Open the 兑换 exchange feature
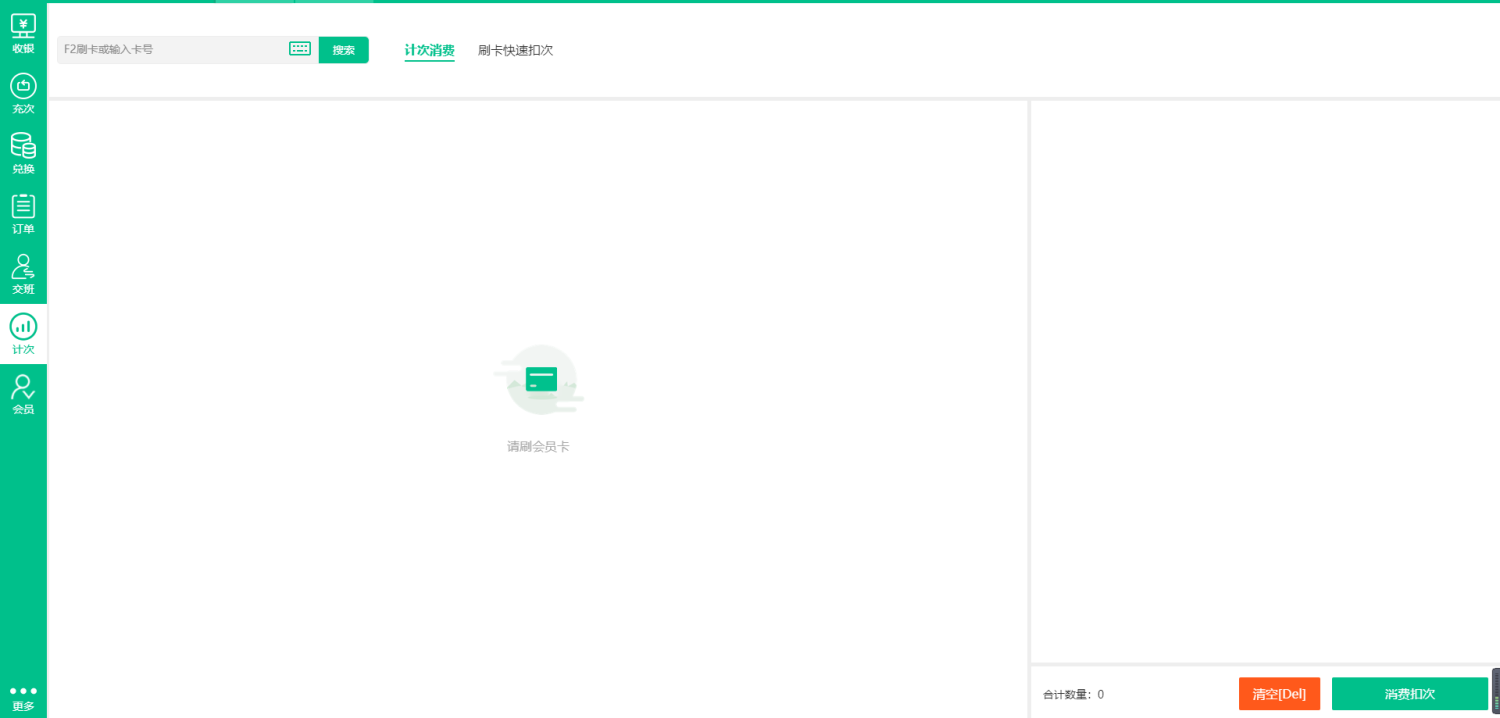This screenshot has height=718, width=1500. point(23,152)
